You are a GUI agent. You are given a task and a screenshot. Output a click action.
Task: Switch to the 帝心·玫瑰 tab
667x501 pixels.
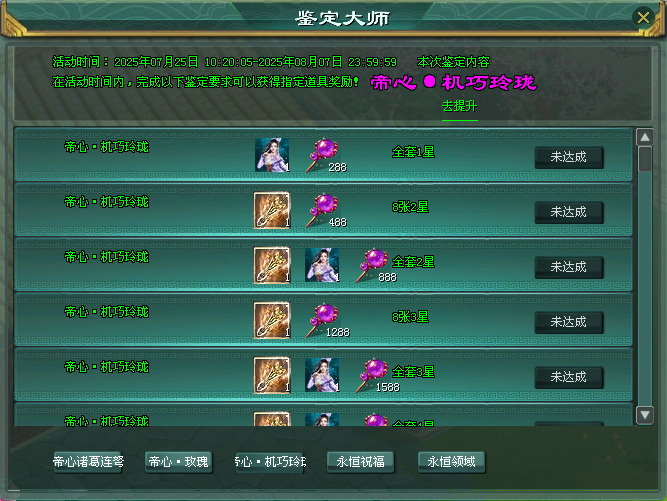click(x=179, y=462)
